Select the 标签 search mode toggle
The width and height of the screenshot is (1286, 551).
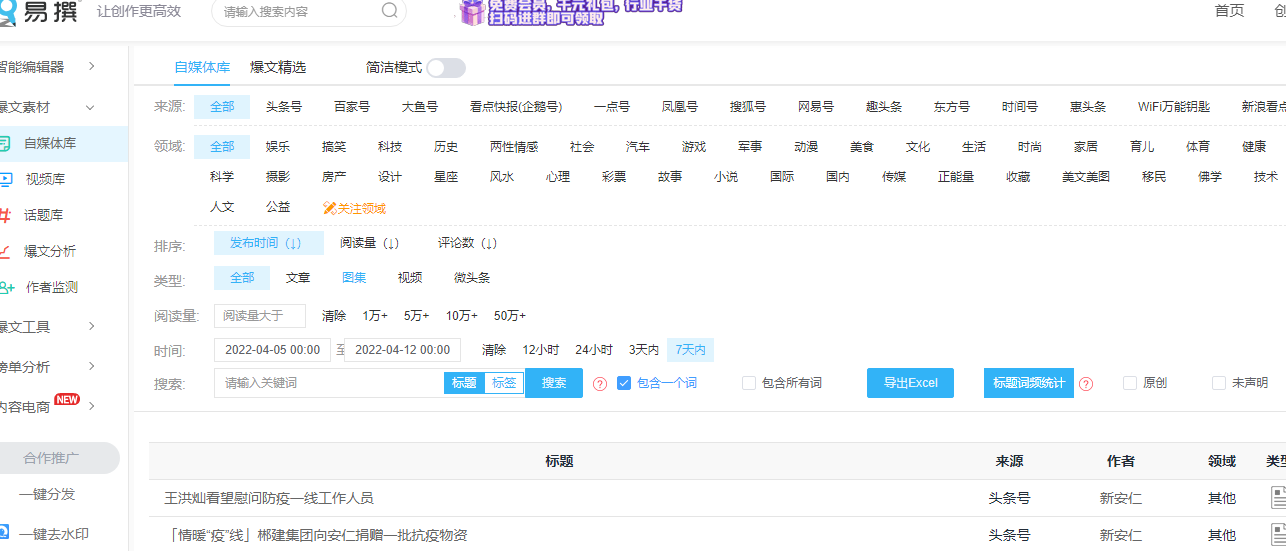[x=504, y=383]
